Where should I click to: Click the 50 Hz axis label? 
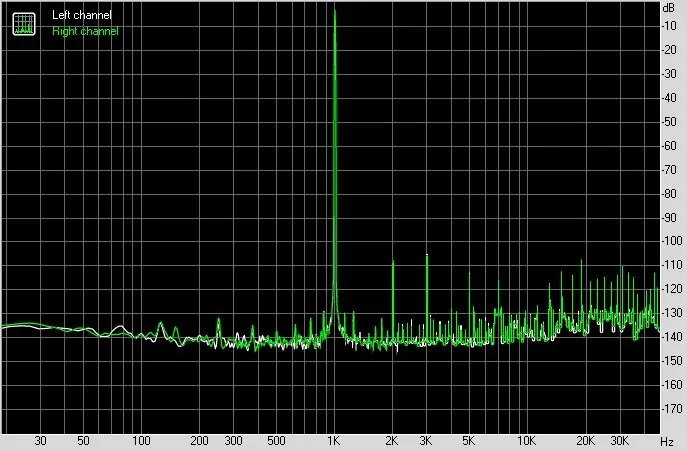click(83, 441)
